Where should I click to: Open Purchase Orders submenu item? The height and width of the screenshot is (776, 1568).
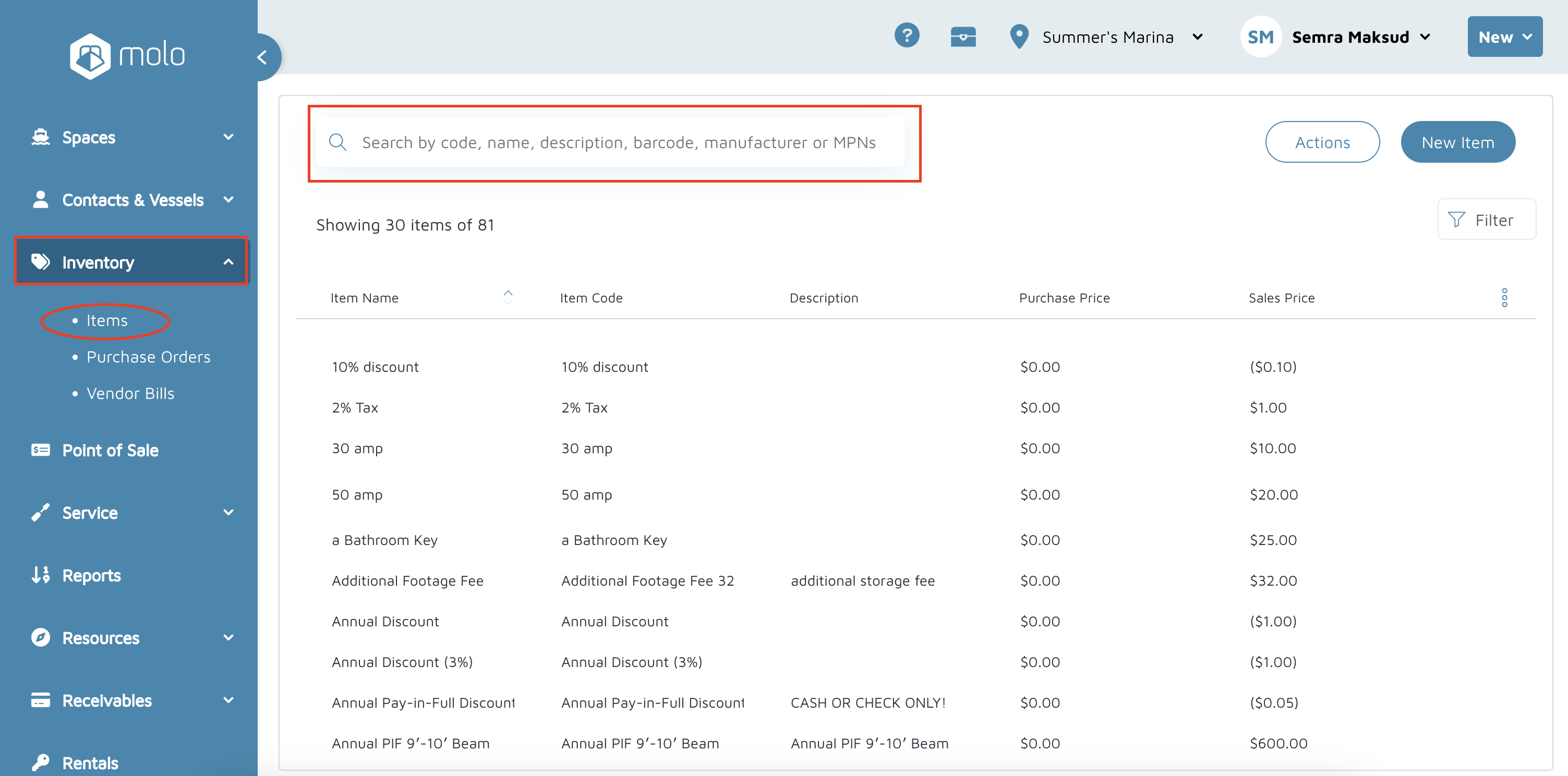pyautogui.click(x=148, y=357)
